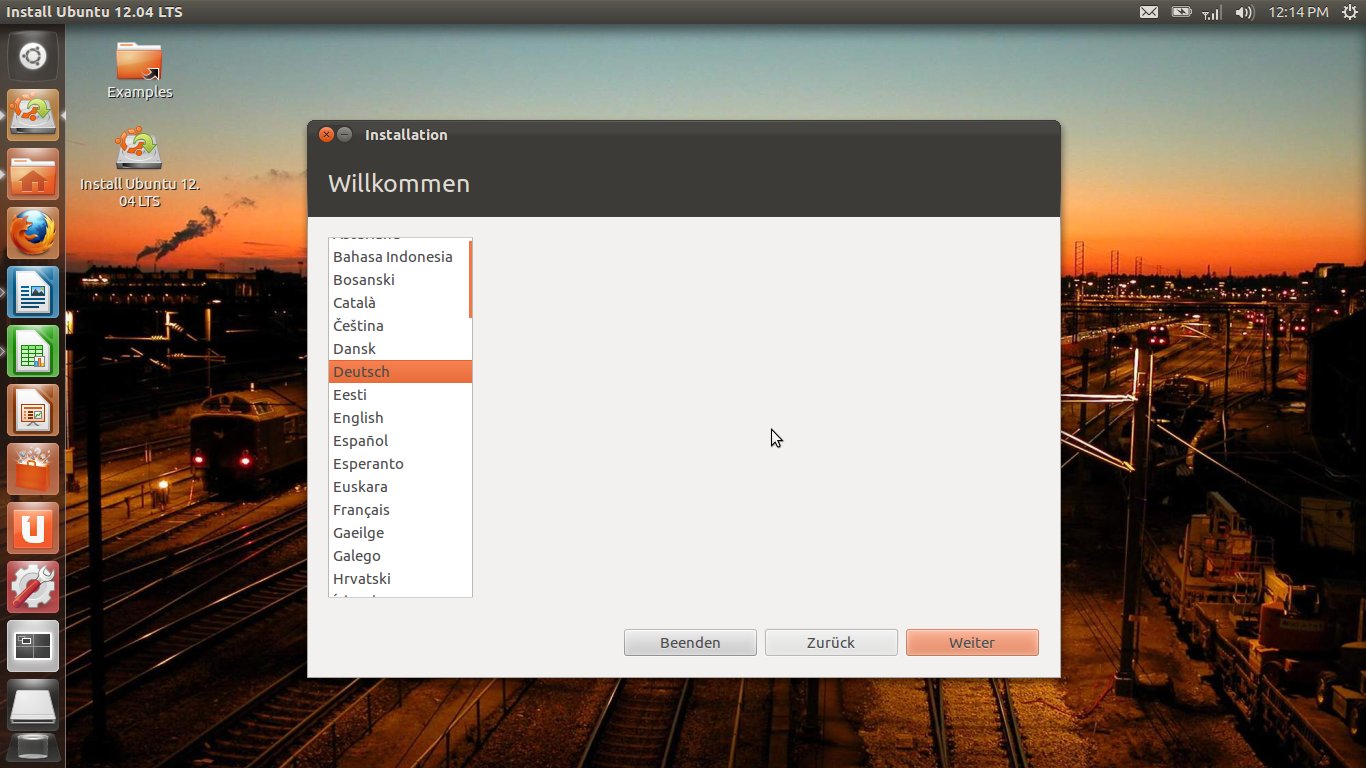This screenshot has height=768, width=1366.
Task: Show the 12:14 PM clock calendar
Action: point(1298,12)
